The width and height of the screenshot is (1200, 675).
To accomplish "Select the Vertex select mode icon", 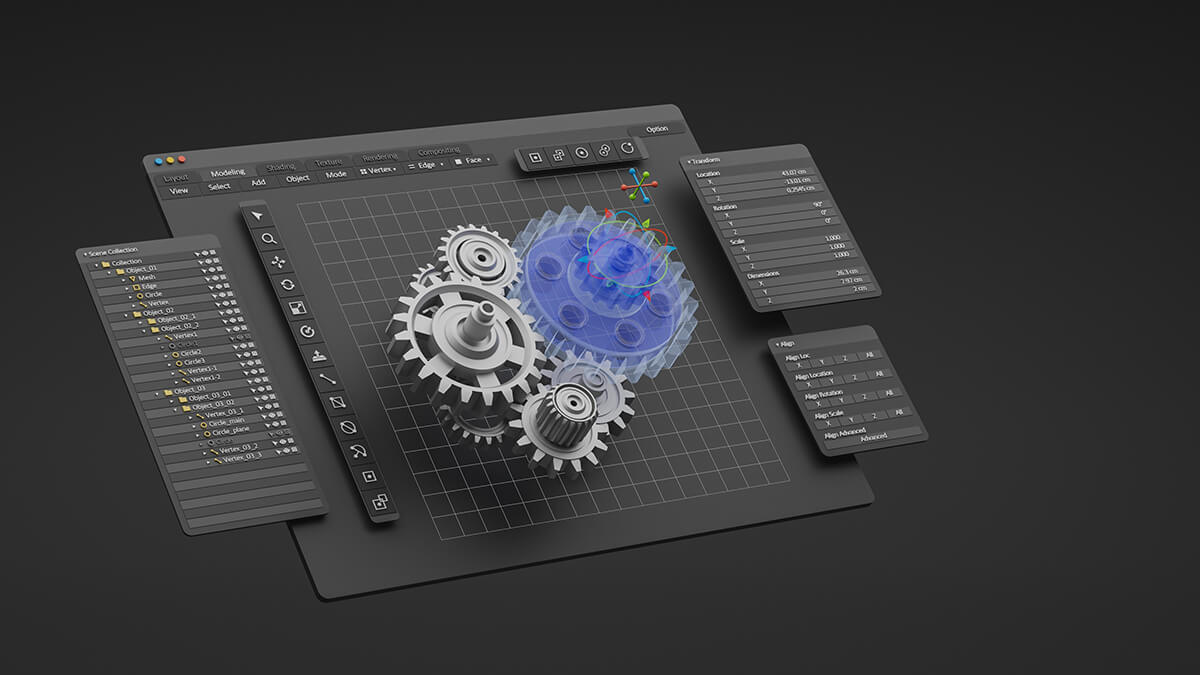I will point(363,171).
